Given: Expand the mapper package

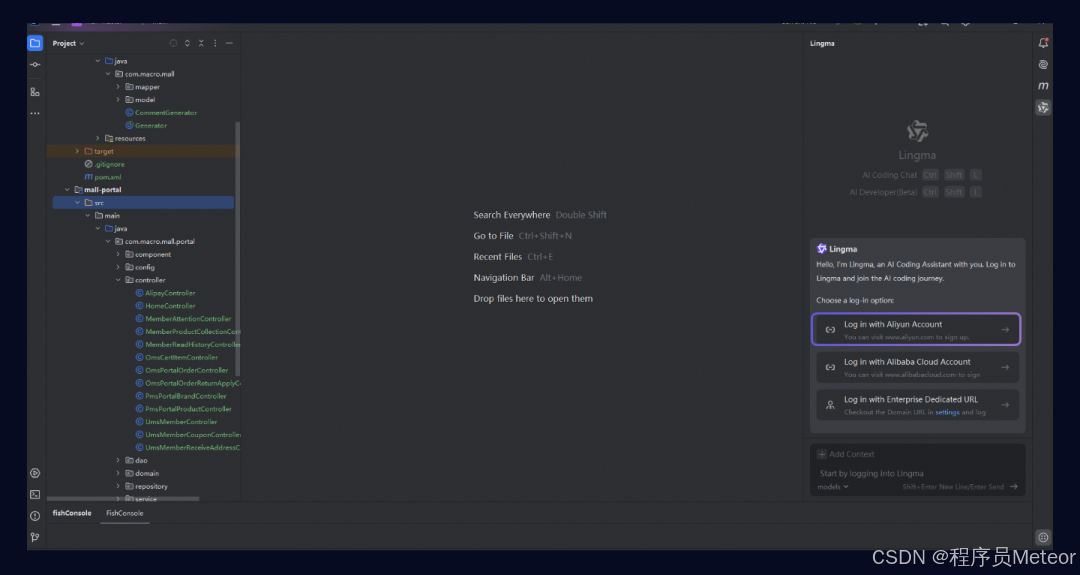Looking at the screenshot, I should click(x=118, y=87).
